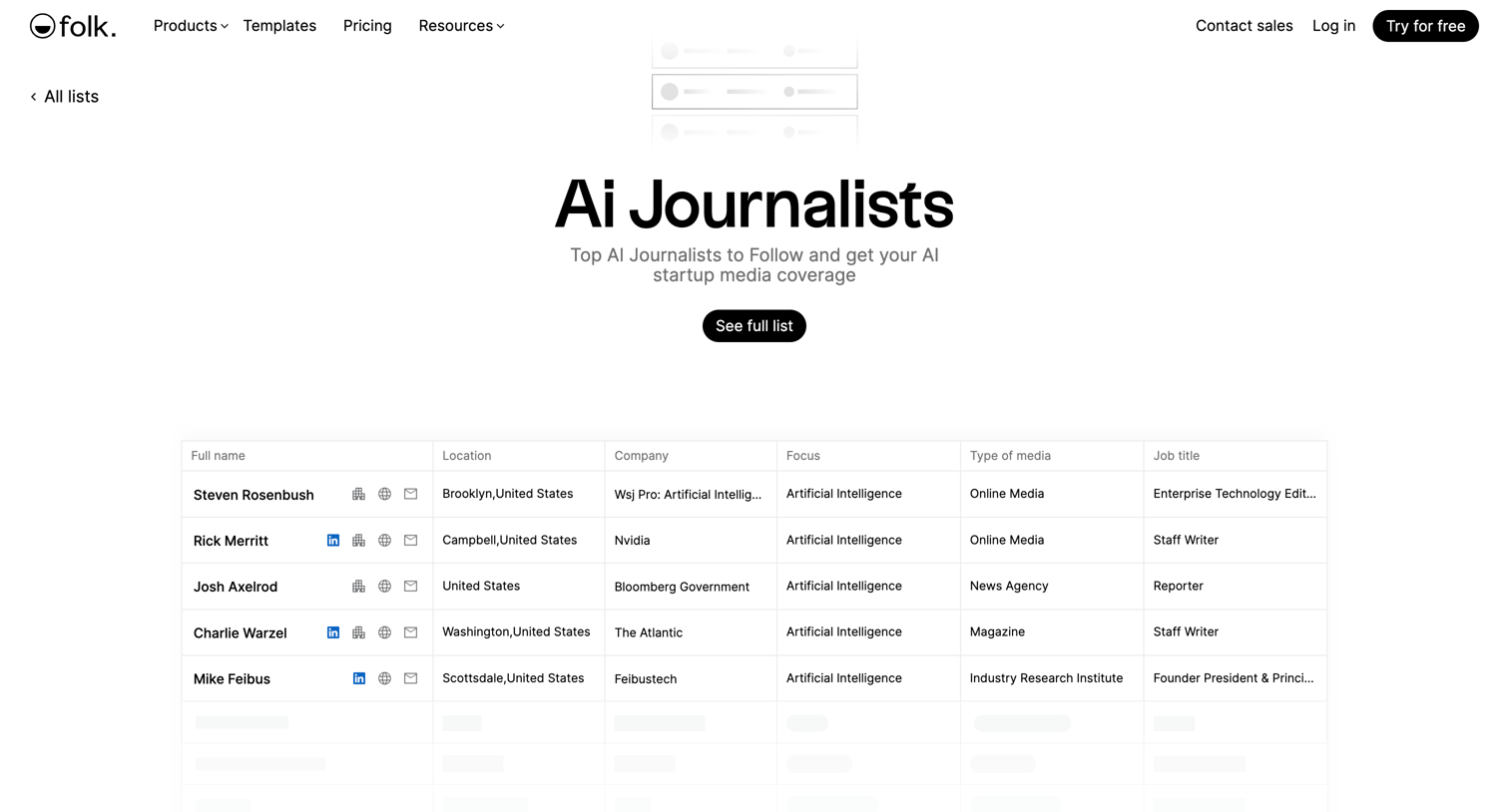Click the See full list button
Image resolution: width=1509 pixels, height=812 pixels.
[x=754, y=326]
